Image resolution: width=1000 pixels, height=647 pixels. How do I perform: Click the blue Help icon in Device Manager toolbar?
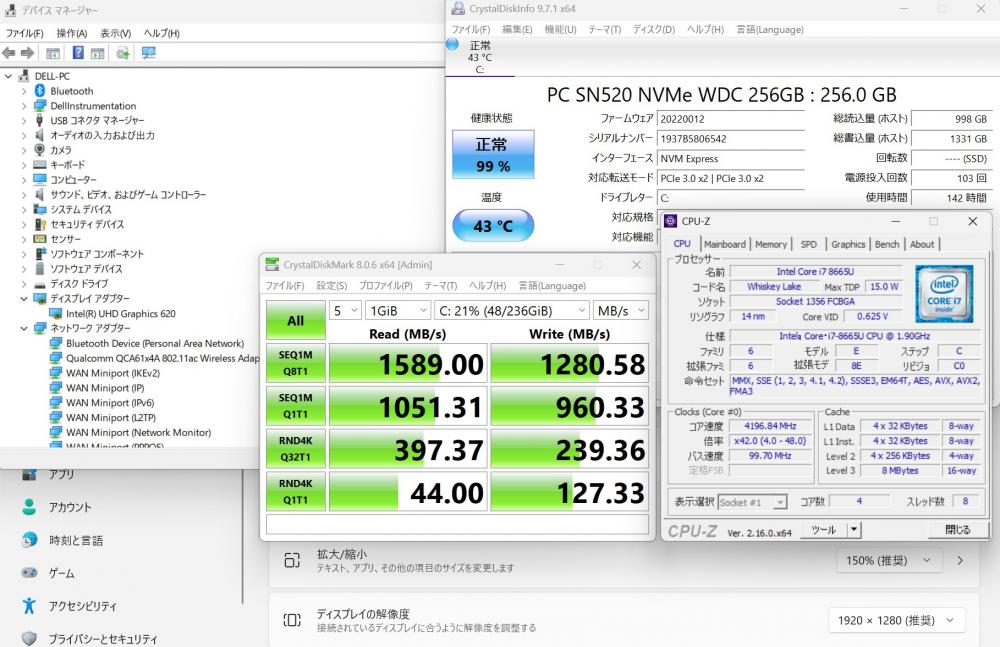pyautogui.click(x=78, y=52)
